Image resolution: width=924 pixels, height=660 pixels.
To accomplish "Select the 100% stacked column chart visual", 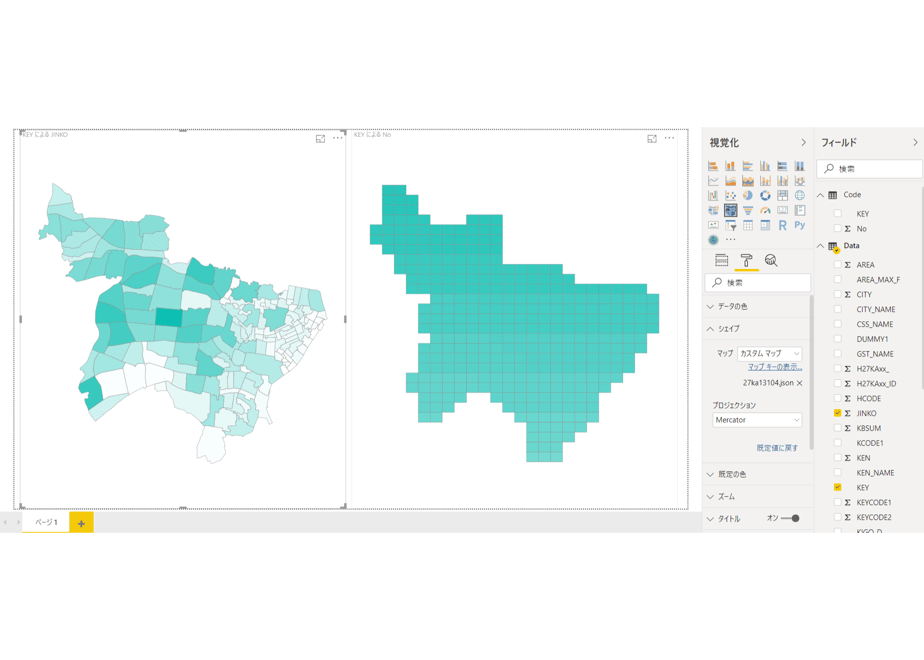I will [800, 166].
